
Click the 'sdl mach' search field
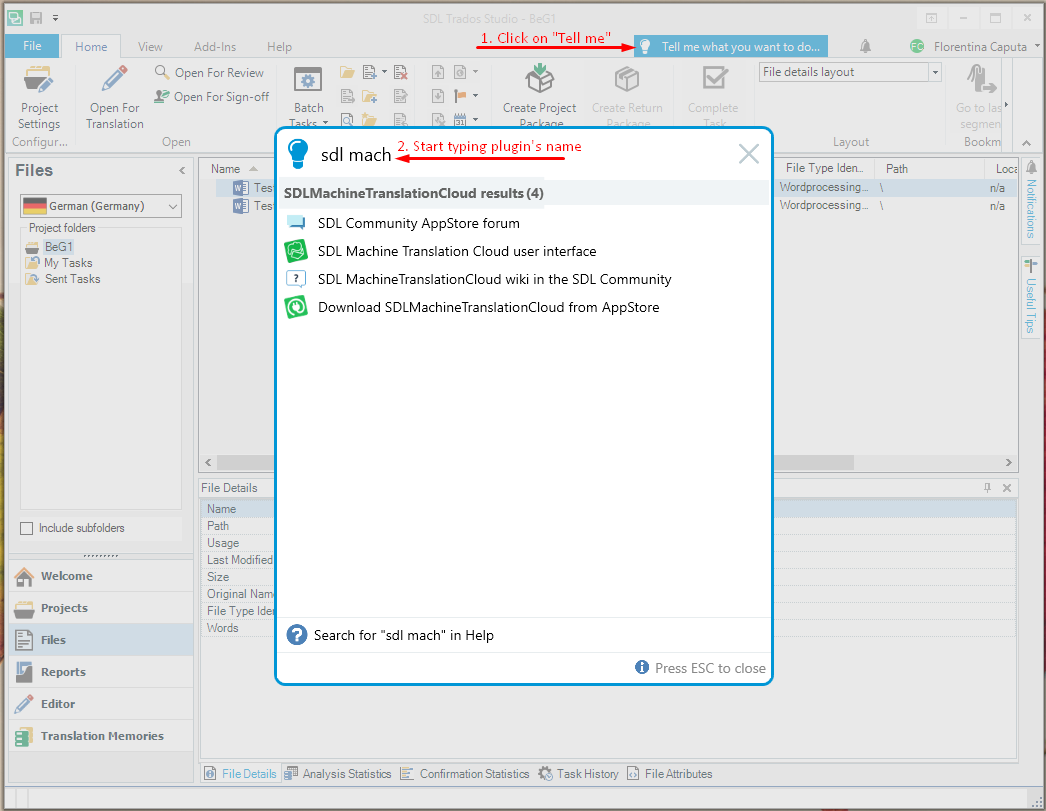[x=356, y=155]
